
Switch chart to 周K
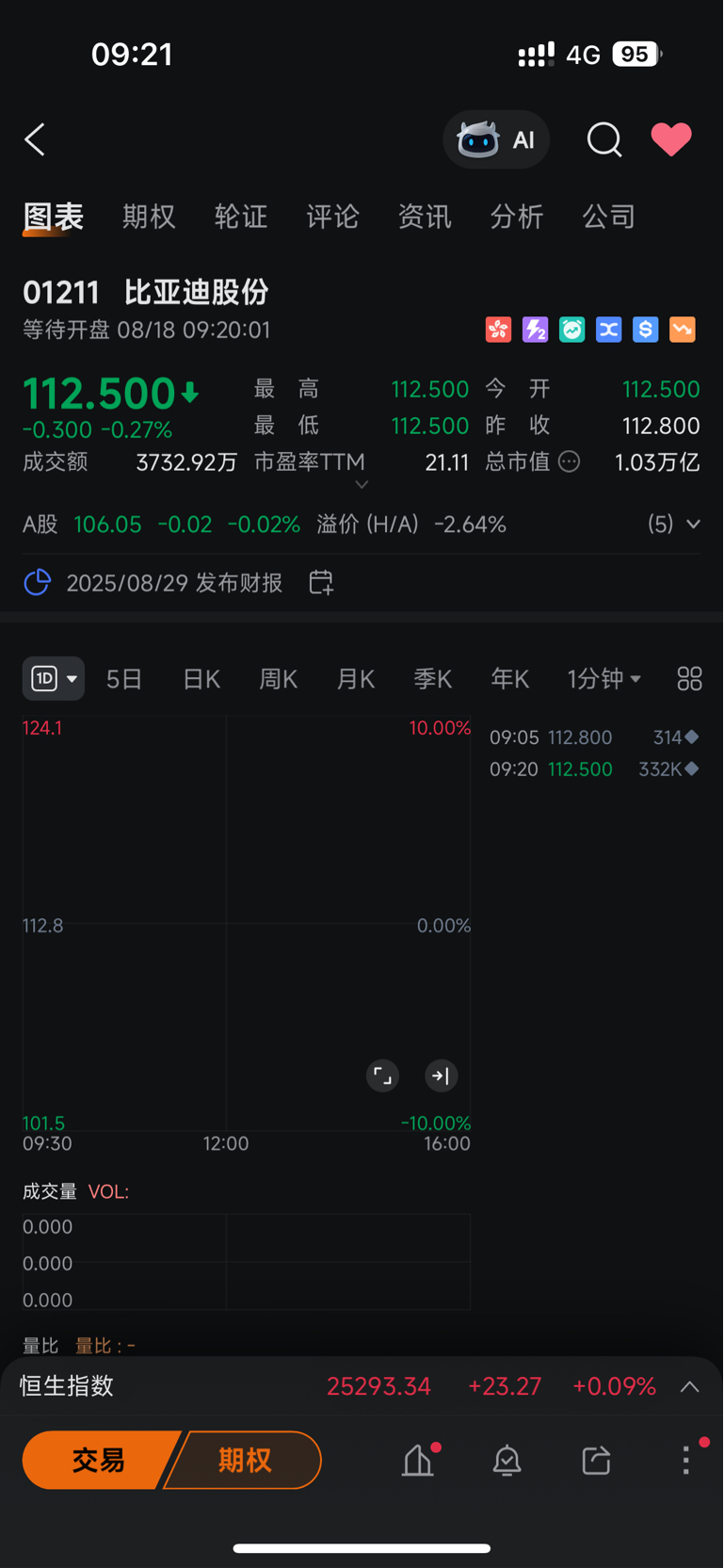[x=279, y=678]
